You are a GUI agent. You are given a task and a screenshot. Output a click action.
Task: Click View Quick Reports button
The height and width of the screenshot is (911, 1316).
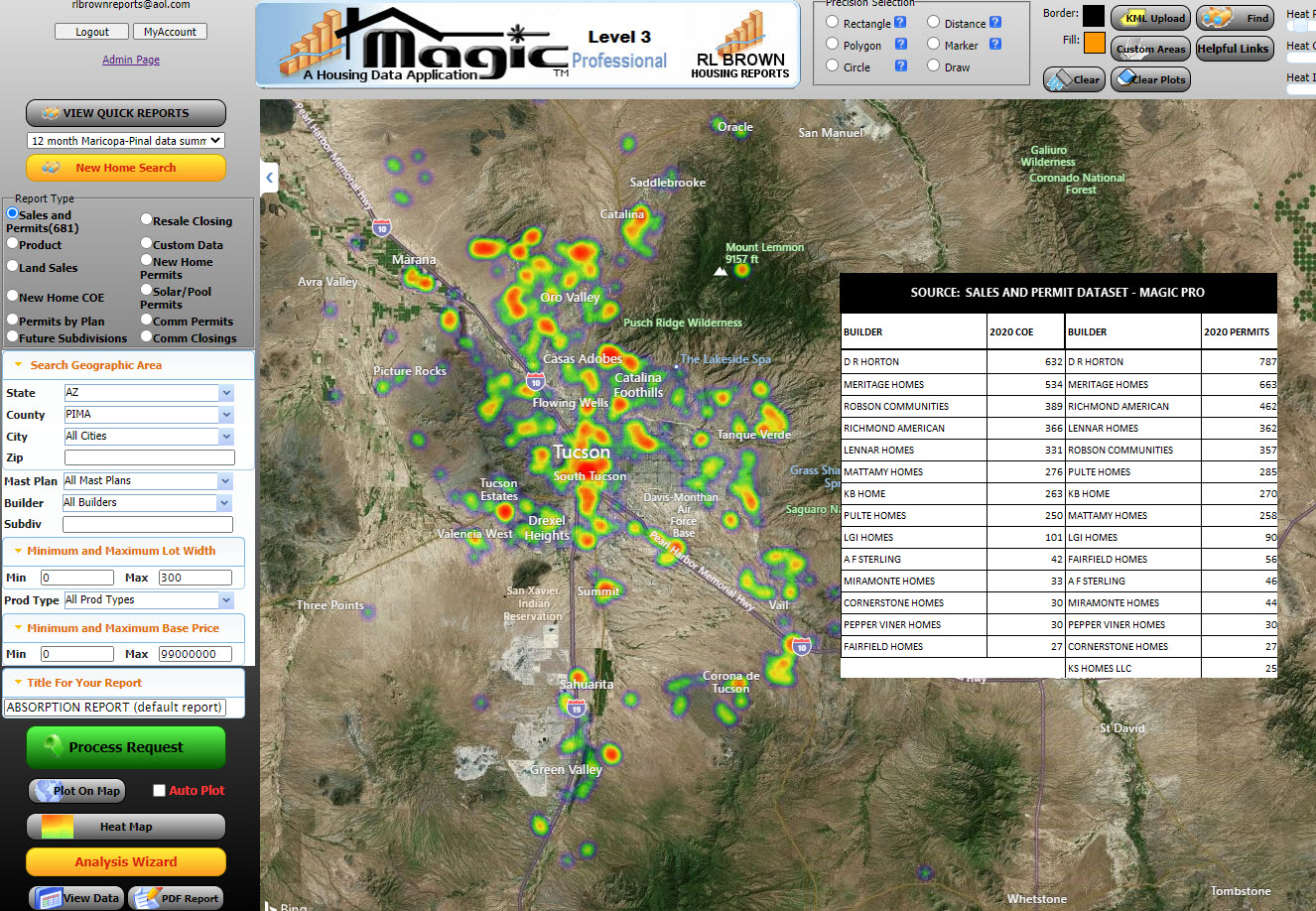point(126,113)
